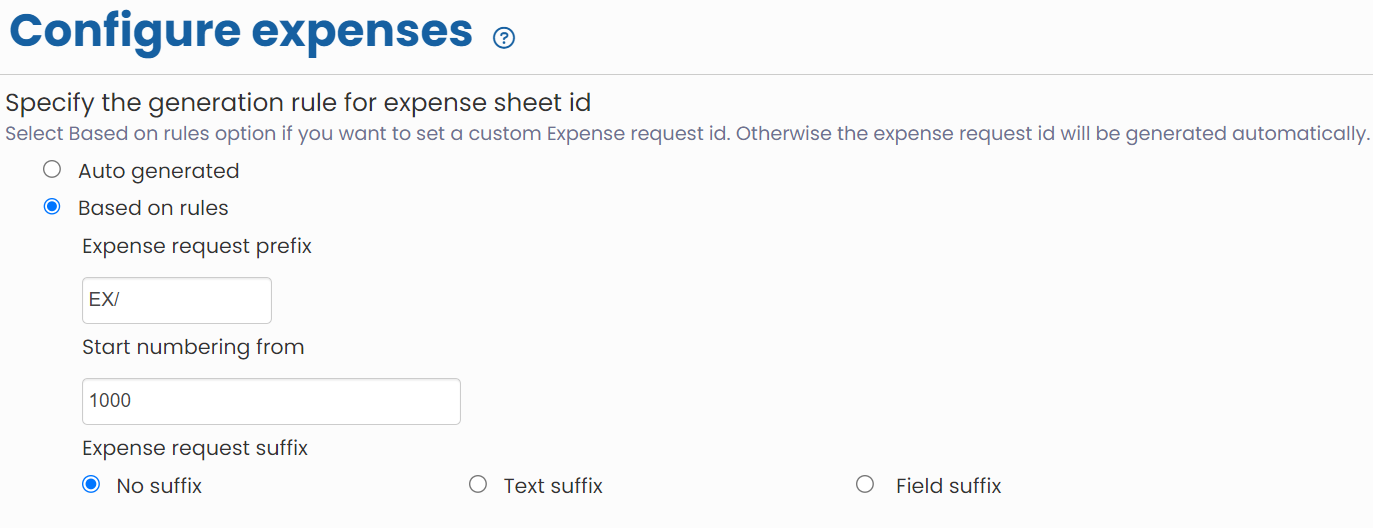Click the Text suffix label text
Viewport: 1373px width, 528px height.
click(553, 486)
